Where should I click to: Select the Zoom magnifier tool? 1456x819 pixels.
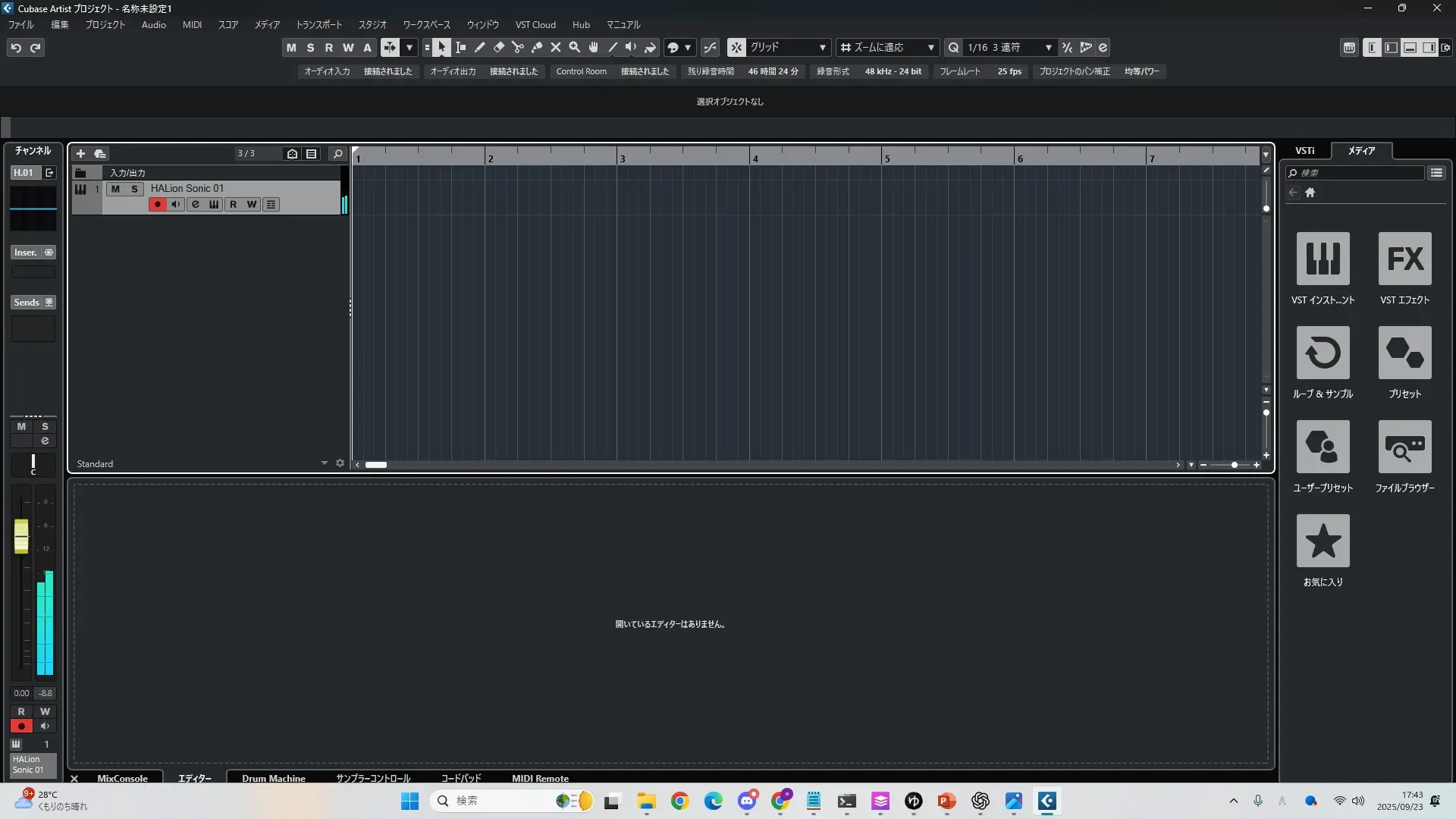575,47
